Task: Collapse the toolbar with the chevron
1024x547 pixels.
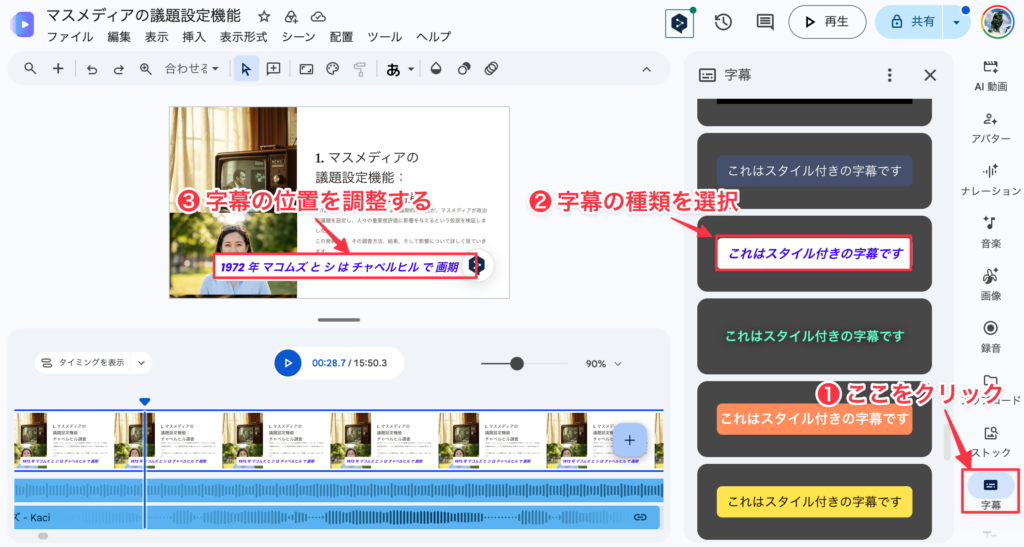Action: coord(647,69)
